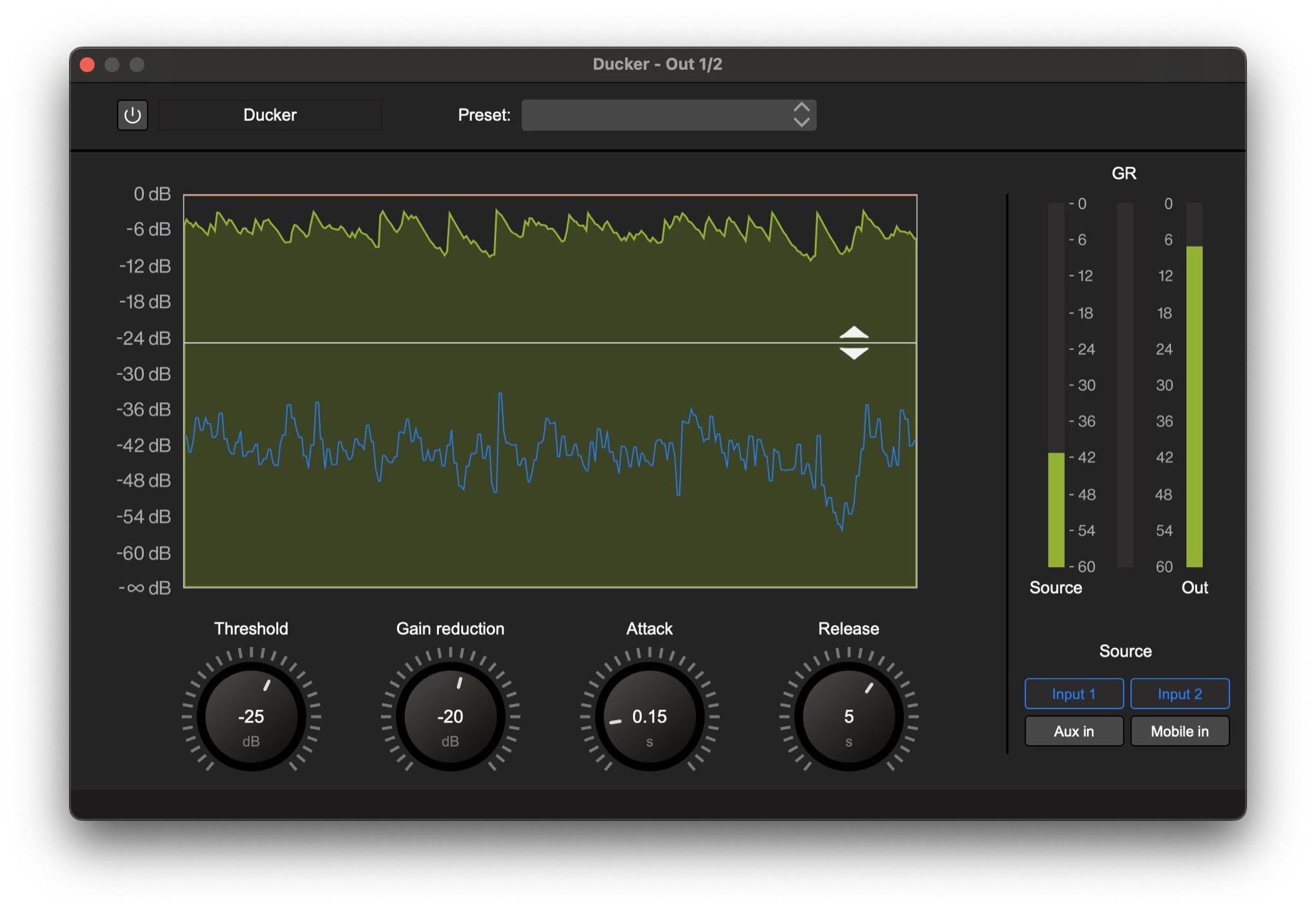Click the '-∞ dB' graph axis label

(x=145, y=588)
